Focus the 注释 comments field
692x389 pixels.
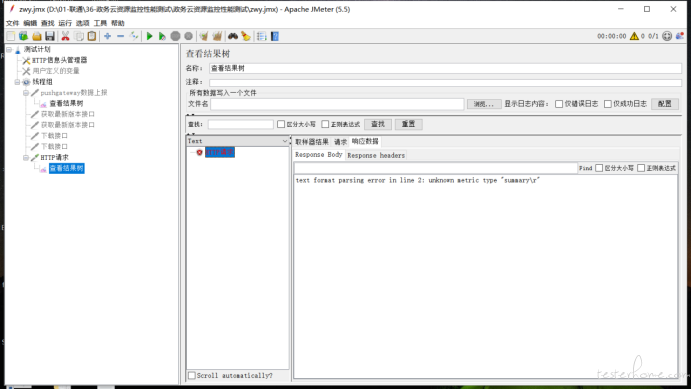pos(445,82)
